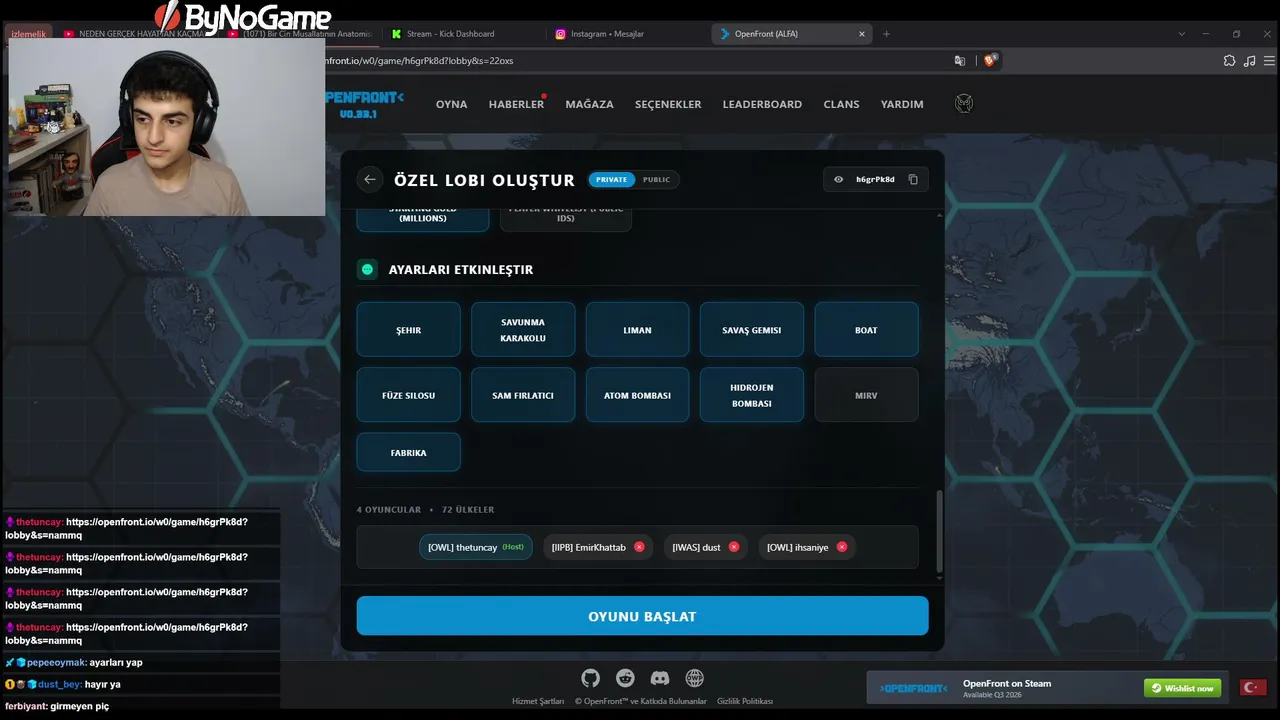Viewport: 1280px width, 720px height.
Task: Open the HABERLER news menu
Action: tap(516, 104)
